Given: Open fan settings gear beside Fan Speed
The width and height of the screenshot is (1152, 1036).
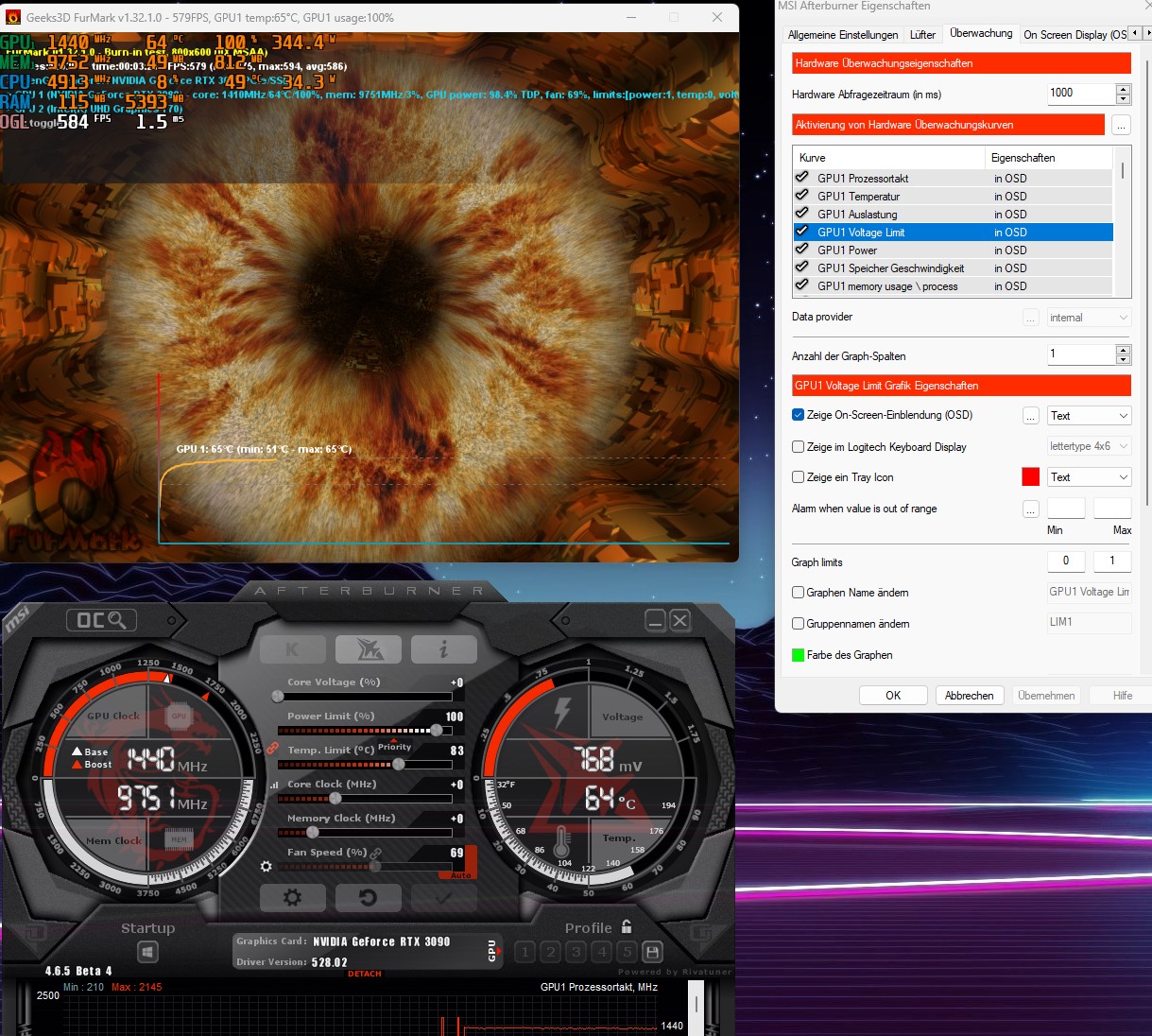Looking at the screenshot, I should pyautogui.click(x=266, y=866).
